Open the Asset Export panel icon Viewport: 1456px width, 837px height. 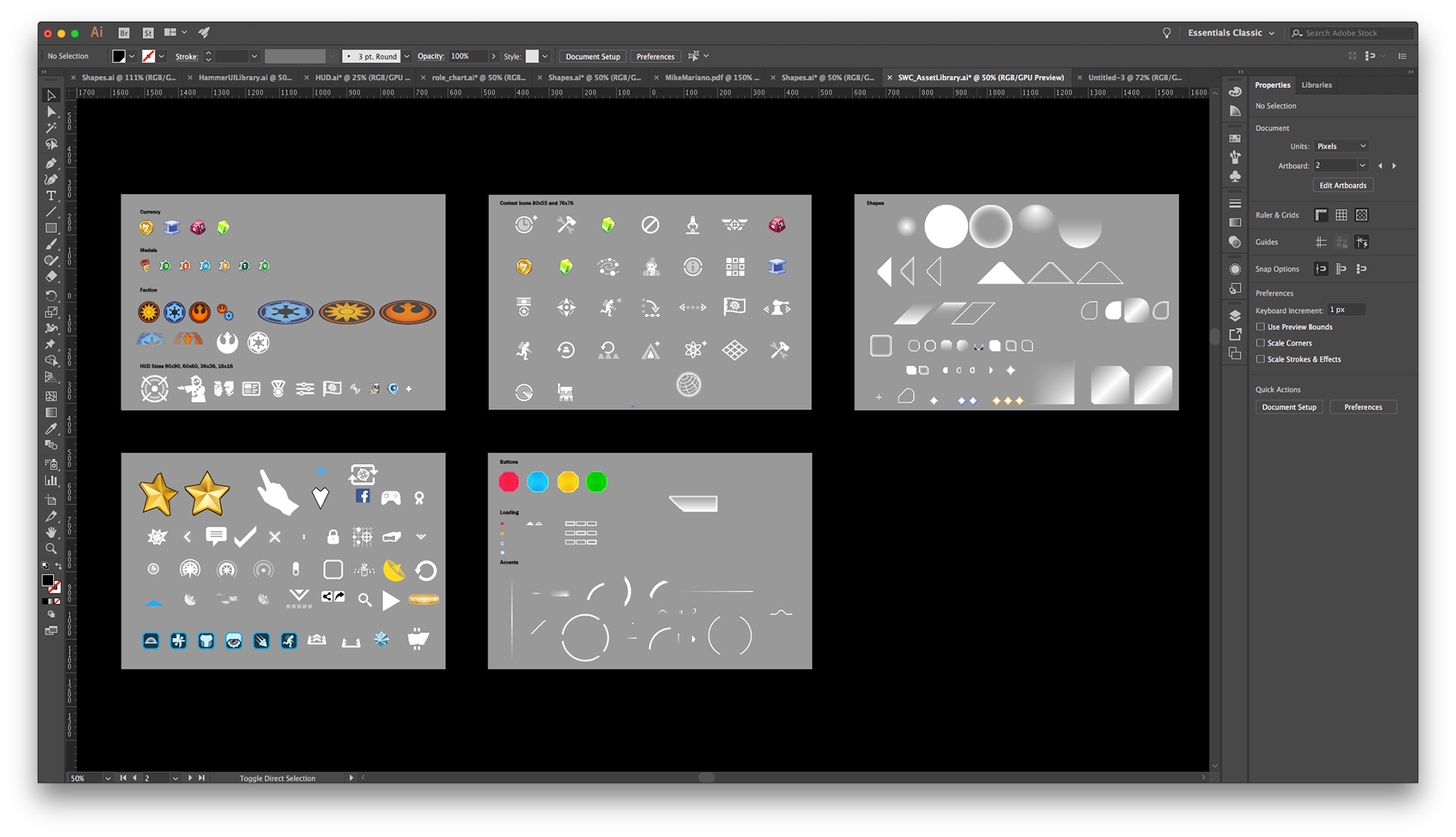pyautogui.click(x=1235, y=334)
